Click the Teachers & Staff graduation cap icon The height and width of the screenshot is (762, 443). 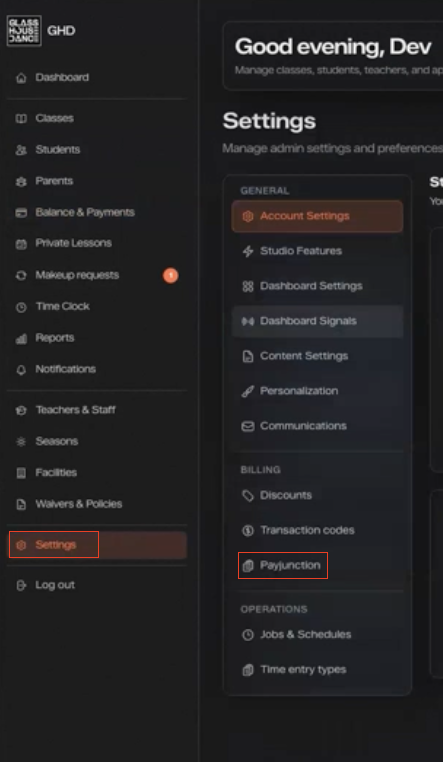[21, 410]
